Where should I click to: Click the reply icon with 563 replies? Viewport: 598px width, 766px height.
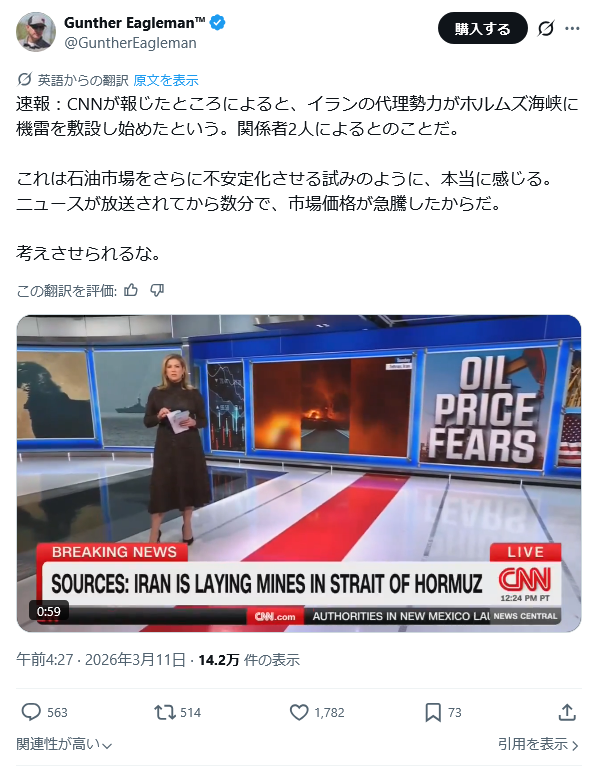click(31, 712)
